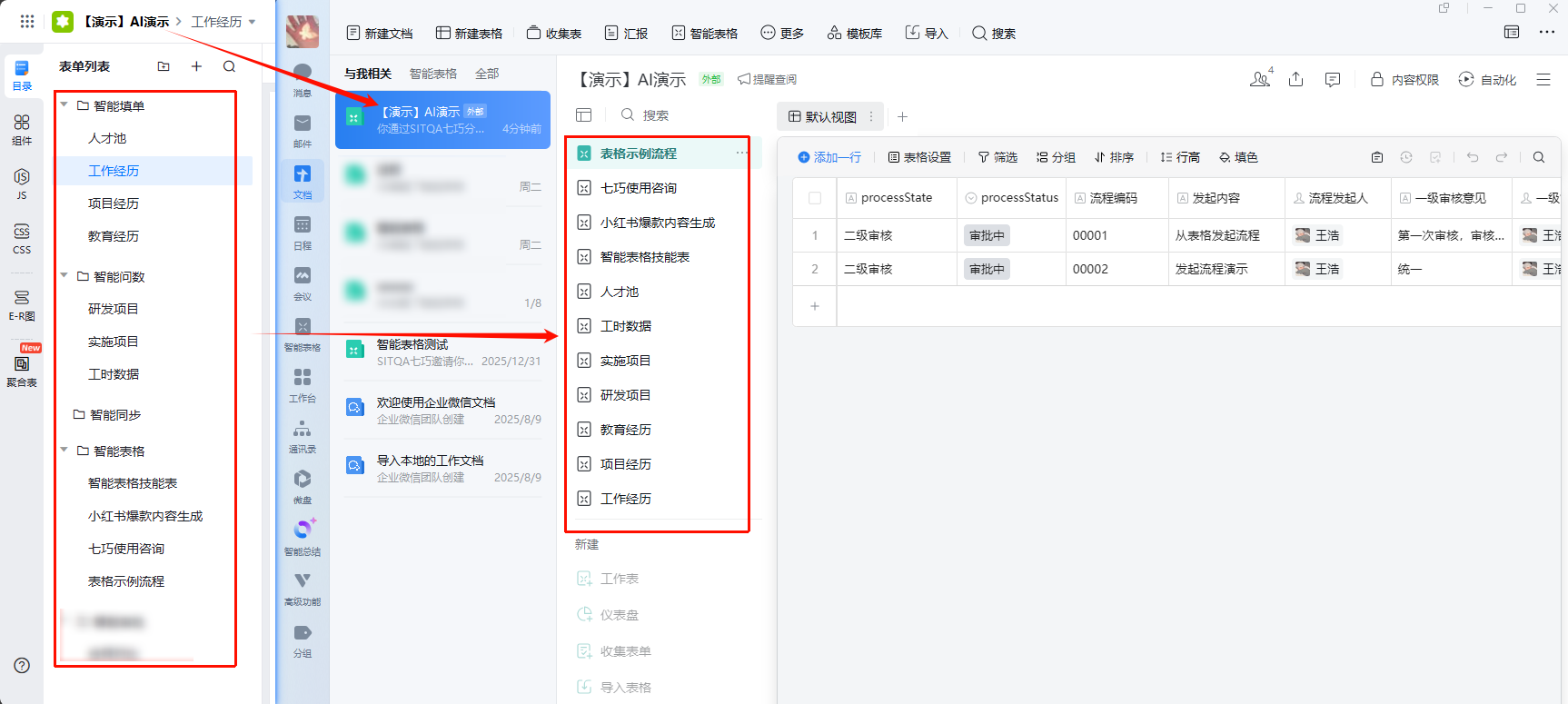Open the CSS panel in left sidebar
1568x704 pixels.
tap(22, 237)
